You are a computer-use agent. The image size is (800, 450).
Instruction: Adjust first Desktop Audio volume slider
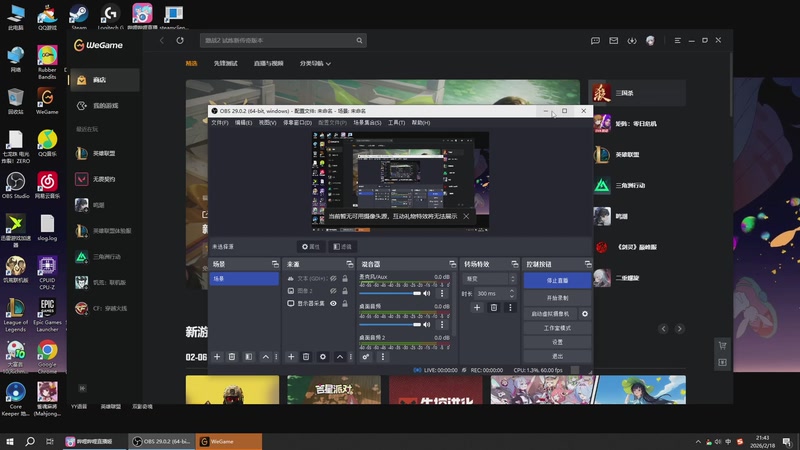[x=390, y=324]
